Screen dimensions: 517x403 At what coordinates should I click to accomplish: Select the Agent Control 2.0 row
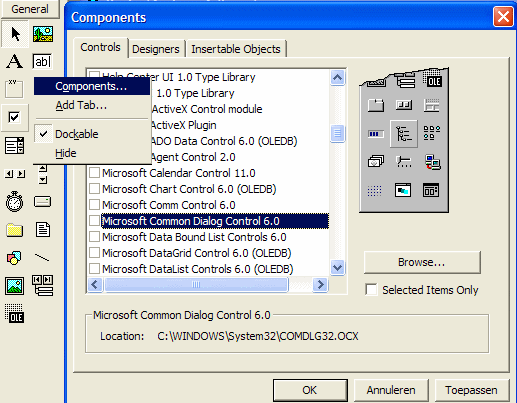pyautogui.click(x=193, y=157)
